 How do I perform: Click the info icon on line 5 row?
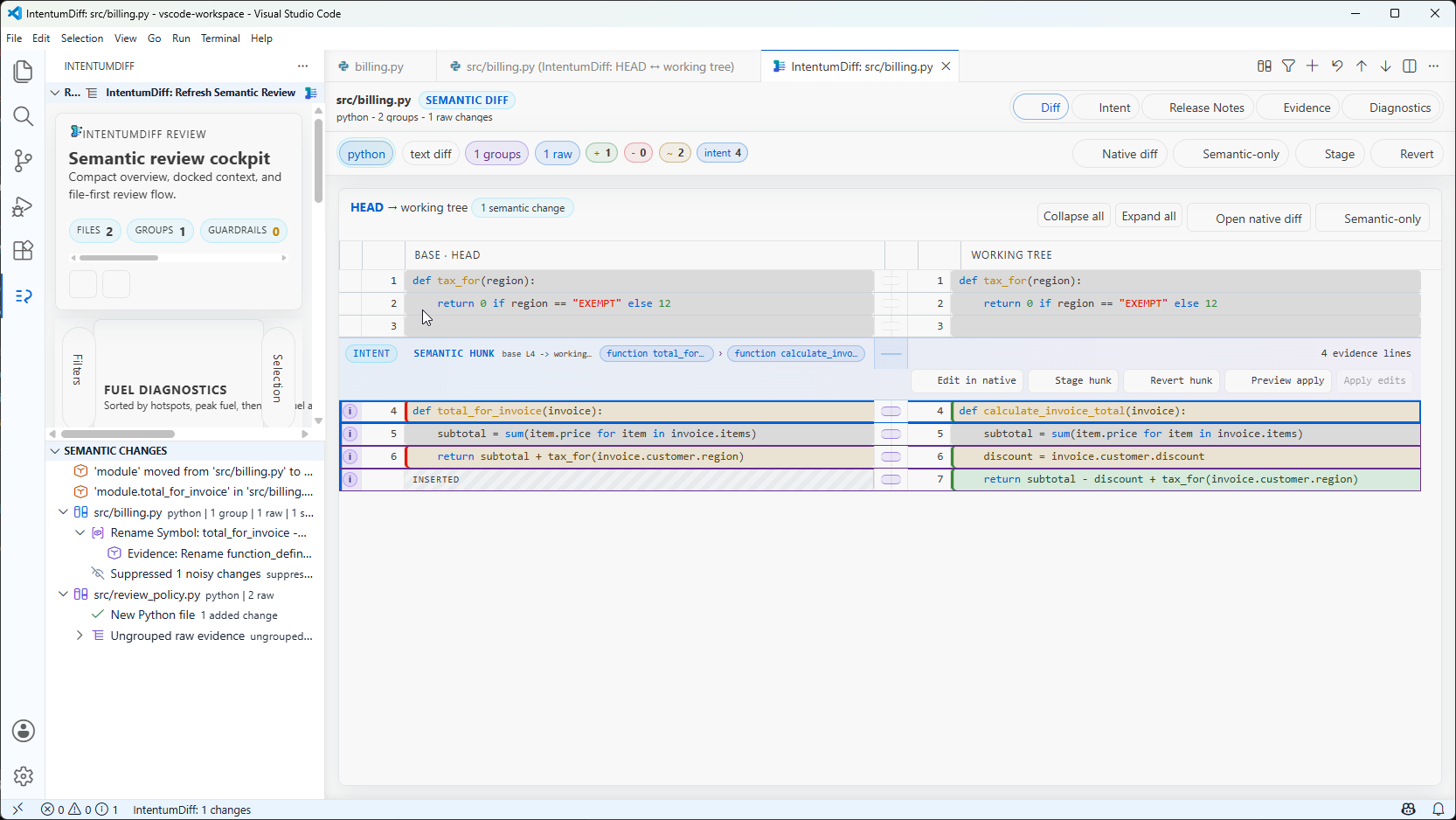coord(350,434)
